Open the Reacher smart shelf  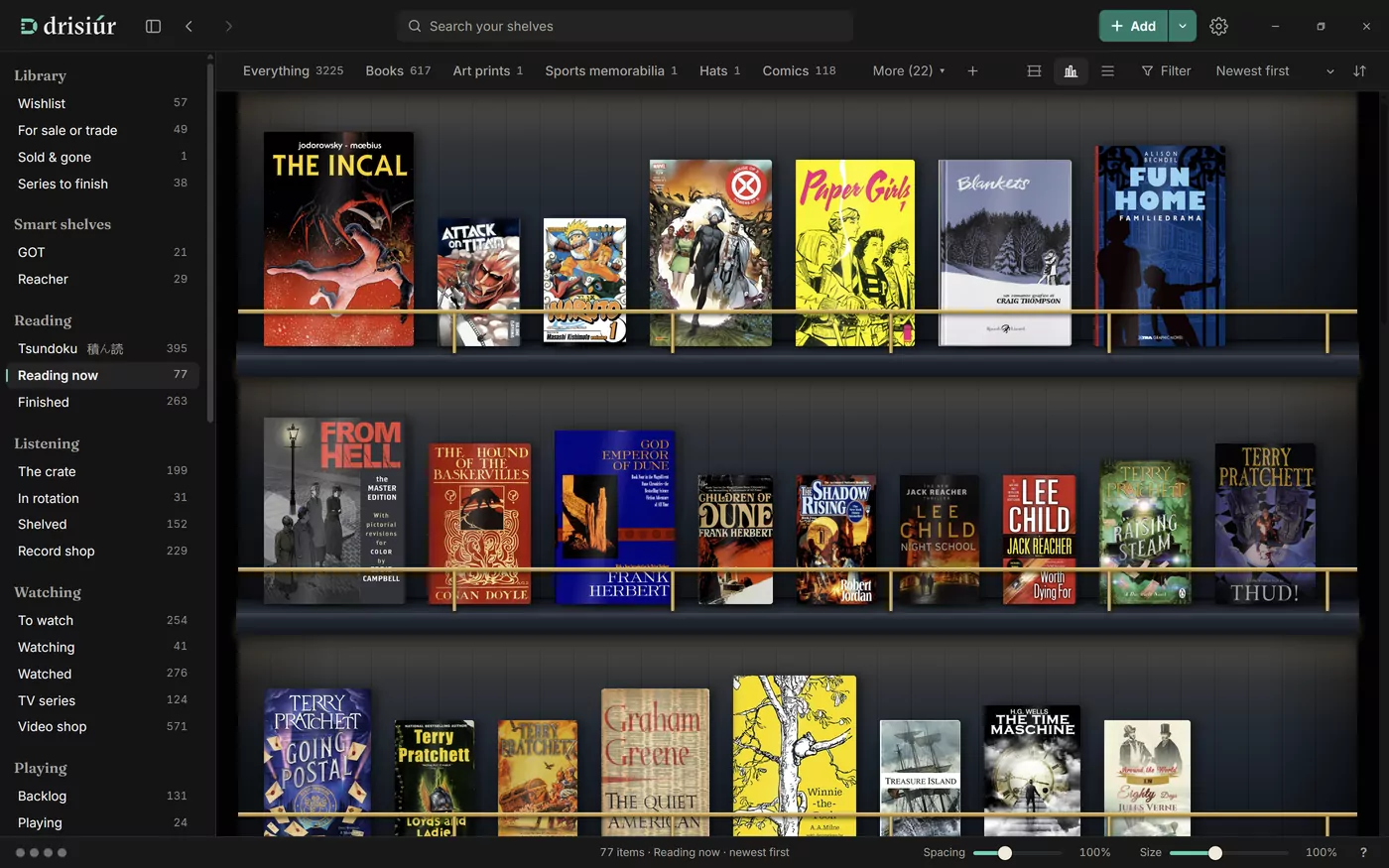[x=102, y=280]
